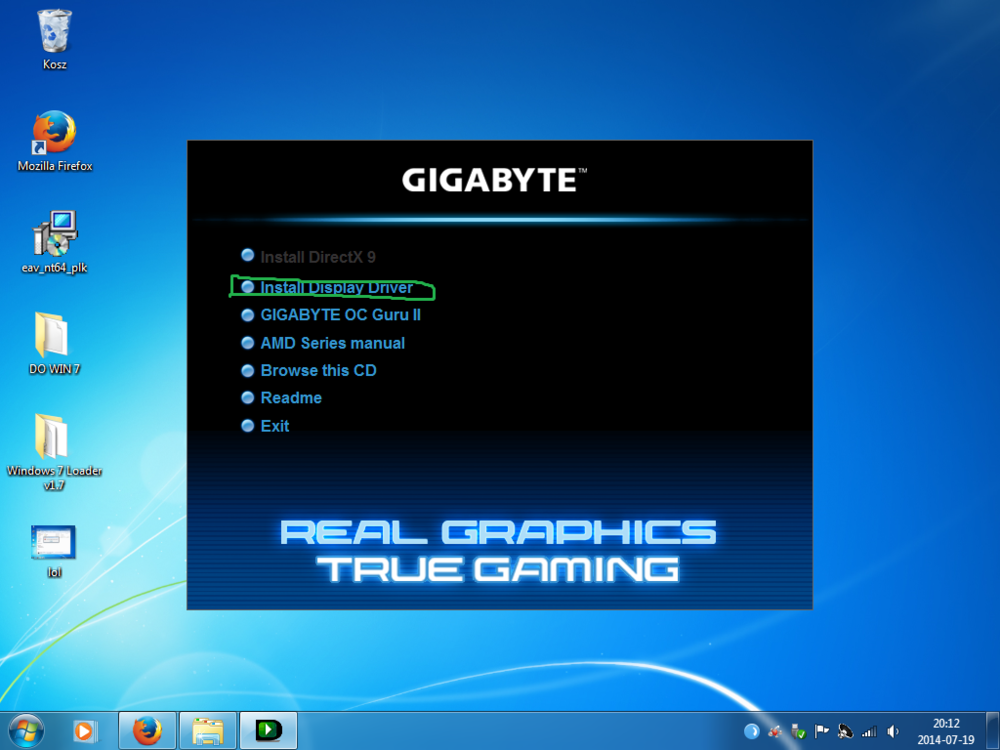Click the blue circular tray icon
The image size is (1000, 750).
pos(752,731)
